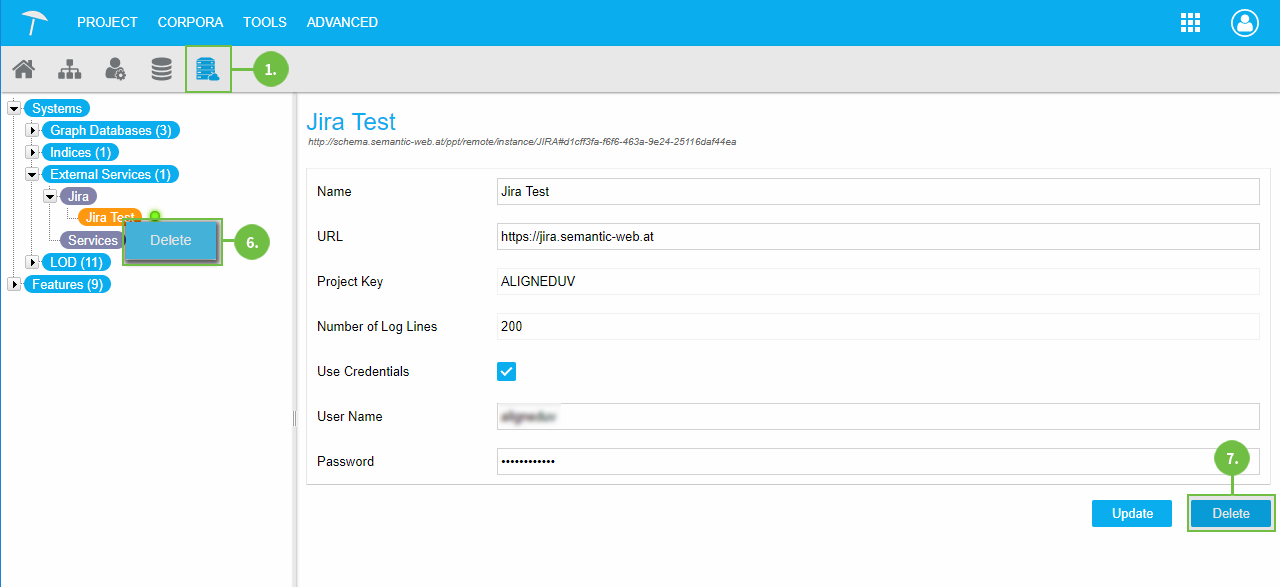Select Graph Databases (3) tree item
The image size is (1280, 587).
point(111,130)
